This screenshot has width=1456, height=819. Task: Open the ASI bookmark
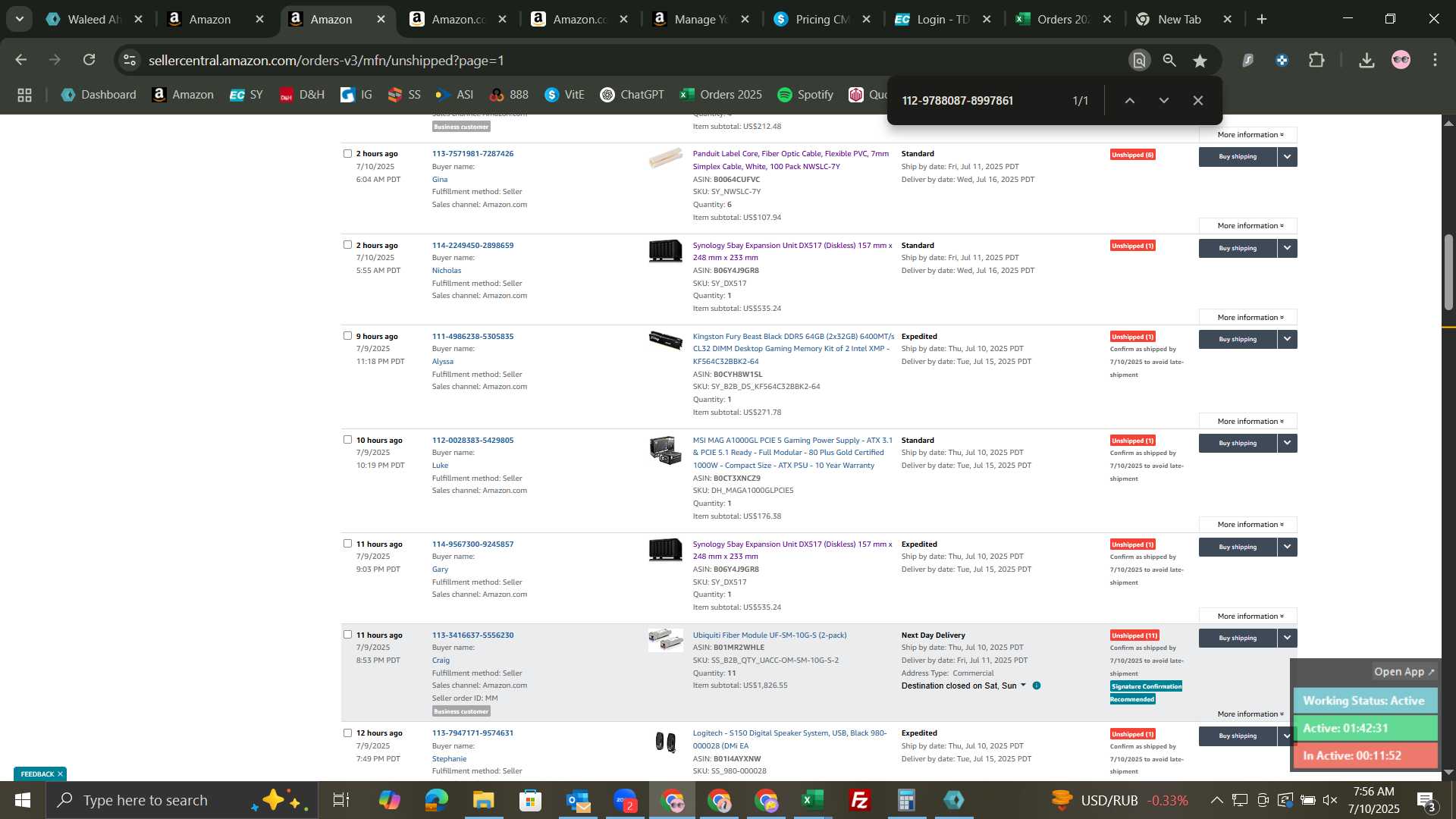click(454, 95)
